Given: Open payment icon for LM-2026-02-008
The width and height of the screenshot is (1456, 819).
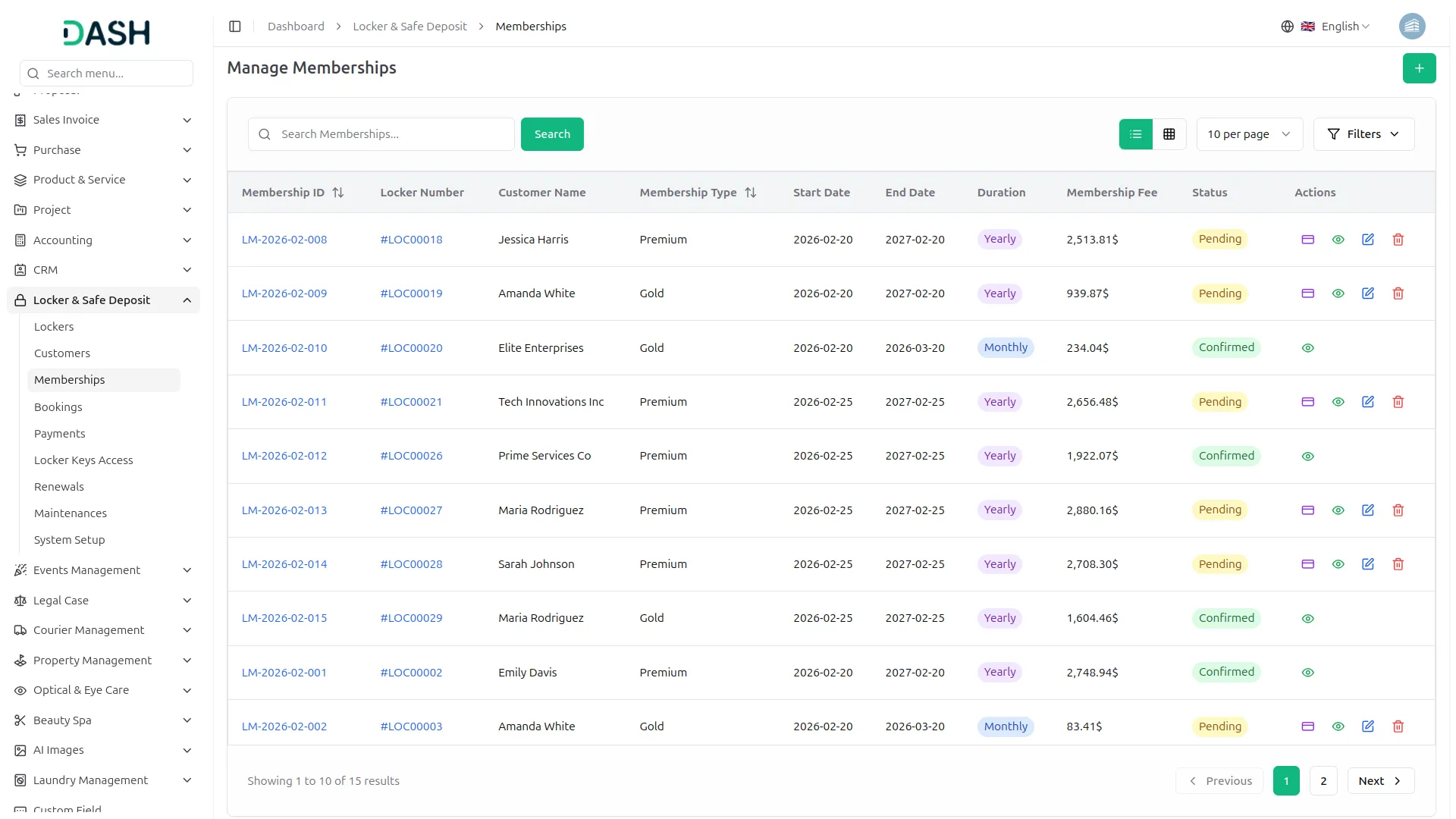Looking at the screenshot, I should click(x=1307, y=239).
